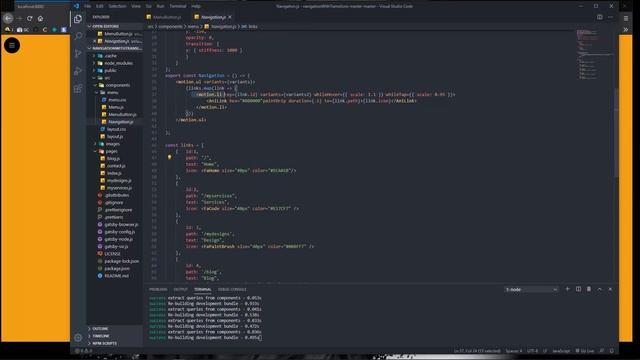Image resolution: width=640 pixels, height=360 pixels.
Task: Open the editor More Actions ellipsis
Action: (610, 17)
